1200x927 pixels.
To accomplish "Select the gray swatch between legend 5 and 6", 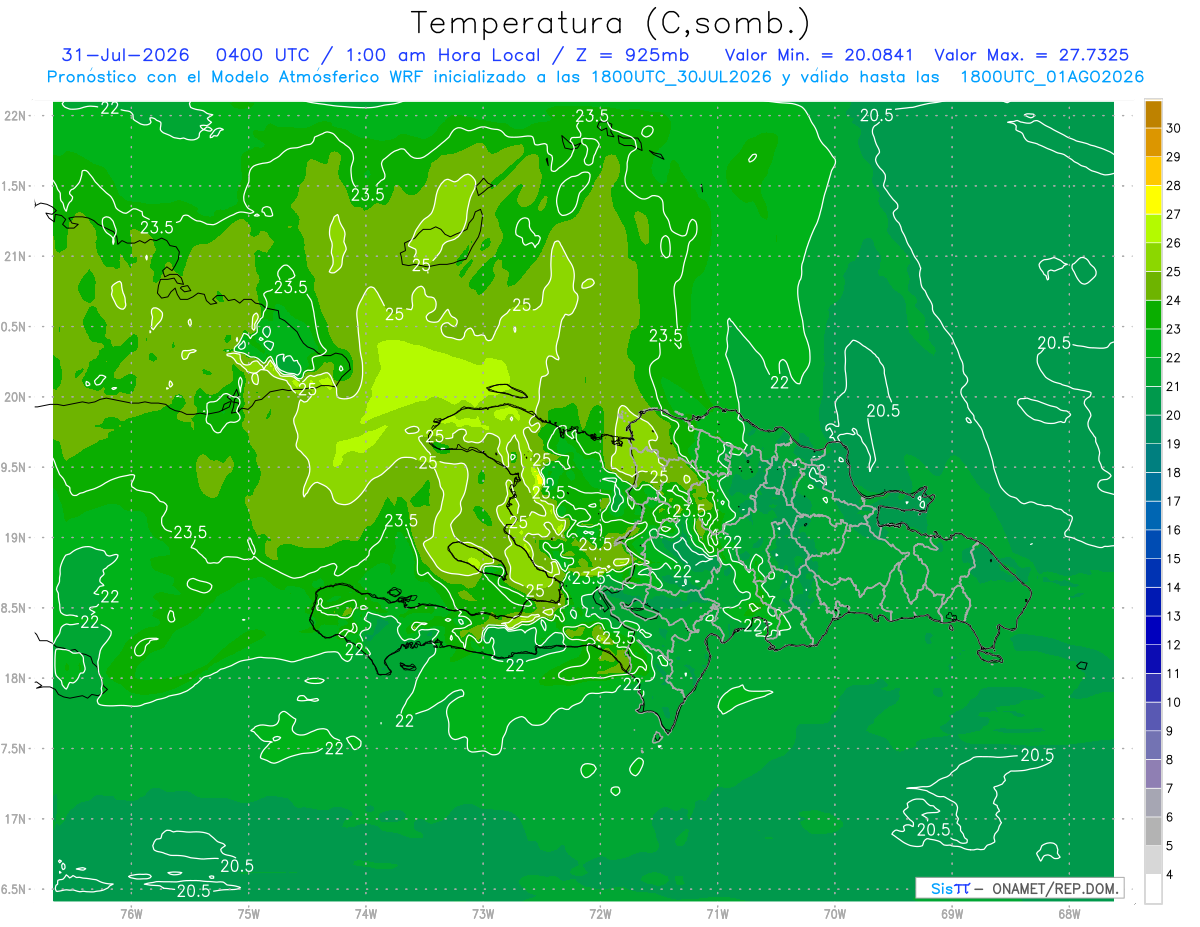I will (1153, 831).
